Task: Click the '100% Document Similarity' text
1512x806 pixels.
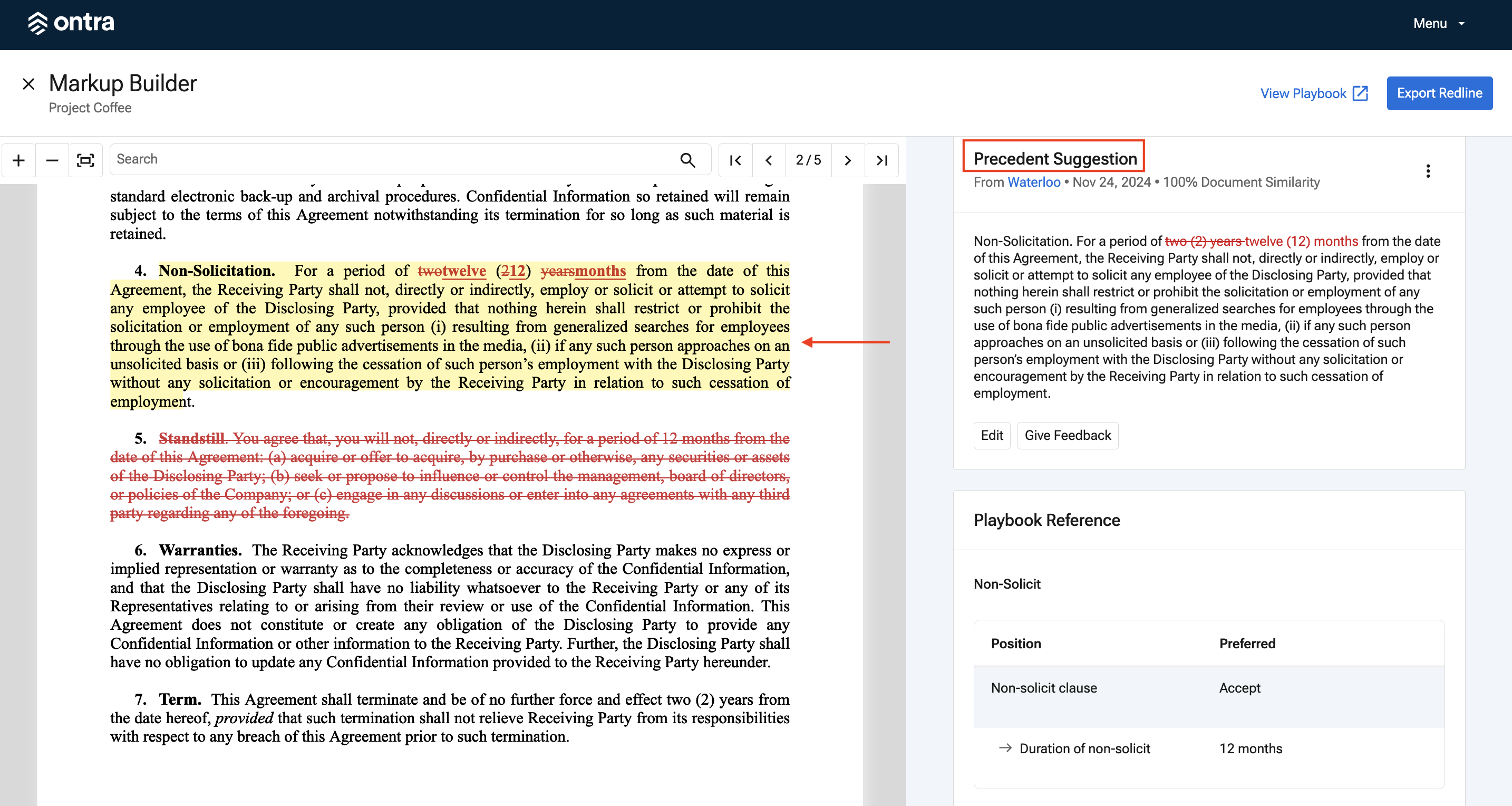Action: [1241, 182]
